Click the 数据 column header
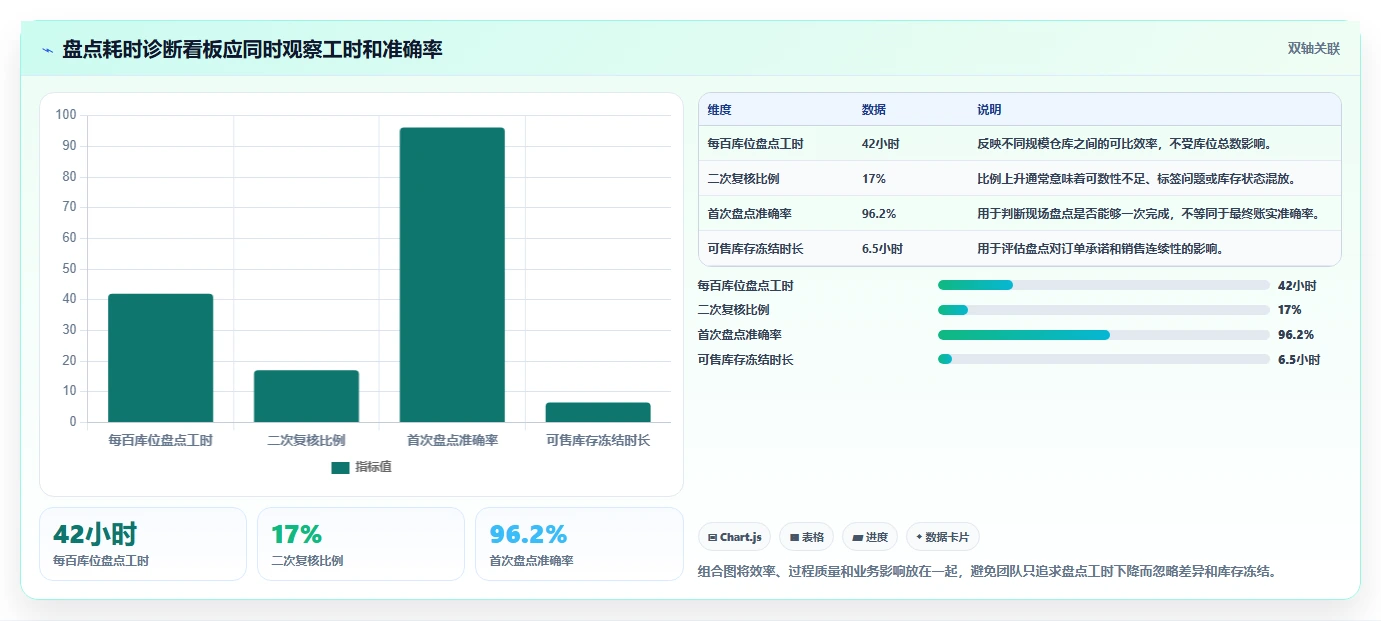The width and height of the screenshot is (1381, 621). click(873, 110)
